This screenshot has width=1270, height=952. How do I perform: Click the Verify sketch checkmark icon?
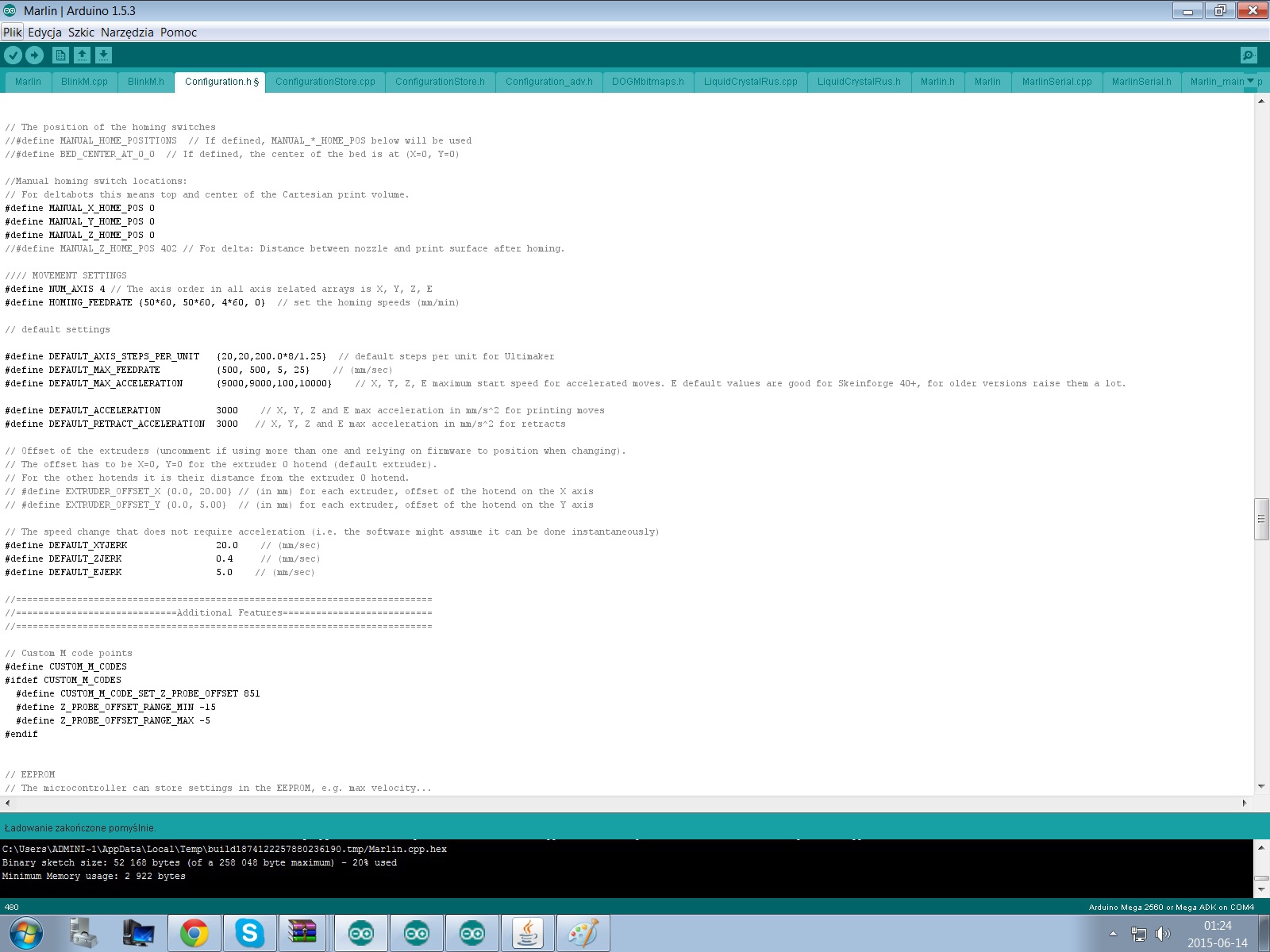[x=13, y=55]
